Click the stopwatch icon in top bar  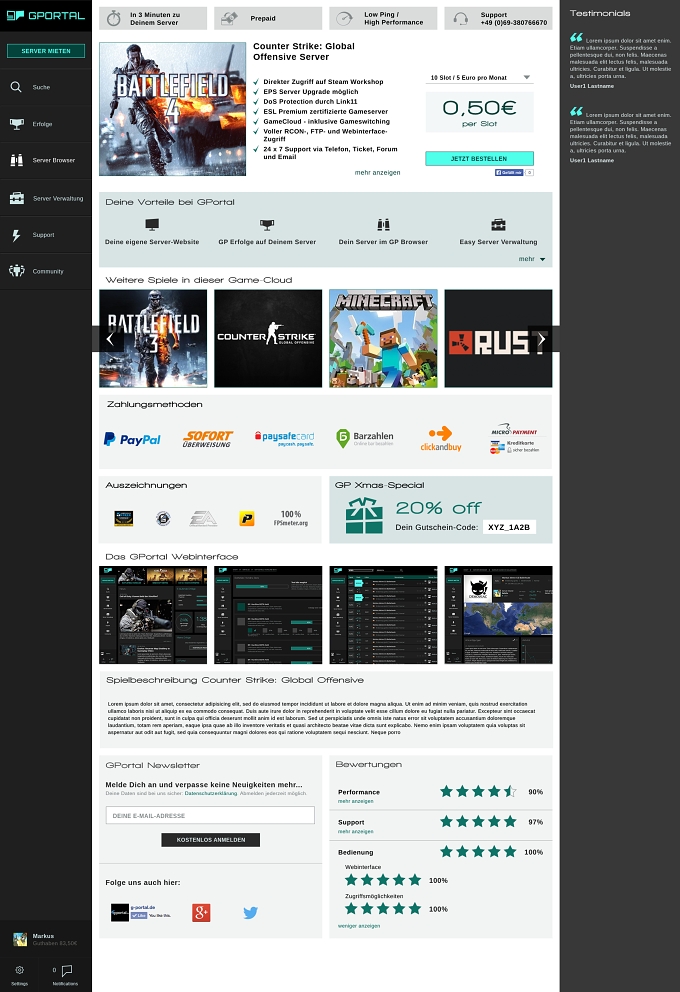coord(114,18)
